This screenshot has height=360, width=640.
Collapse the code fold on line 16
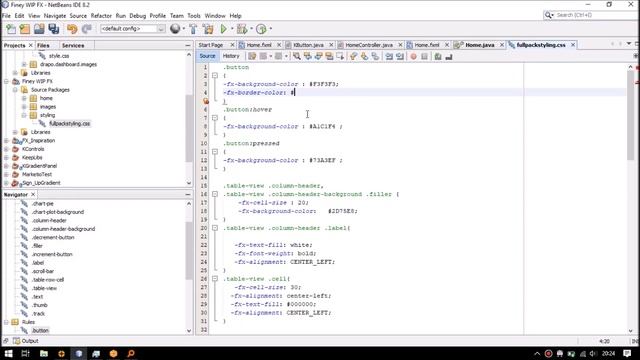click(215, 194)
